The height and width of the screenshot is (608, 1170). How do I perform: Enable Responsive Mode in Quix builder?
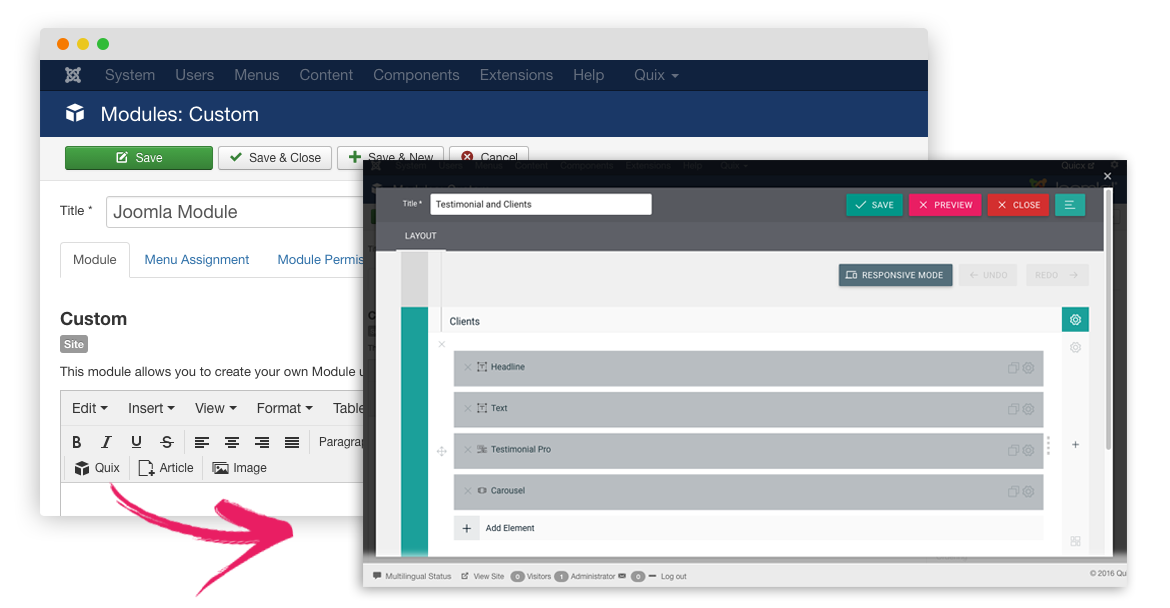pyautogui.click(x=895, y=275)
